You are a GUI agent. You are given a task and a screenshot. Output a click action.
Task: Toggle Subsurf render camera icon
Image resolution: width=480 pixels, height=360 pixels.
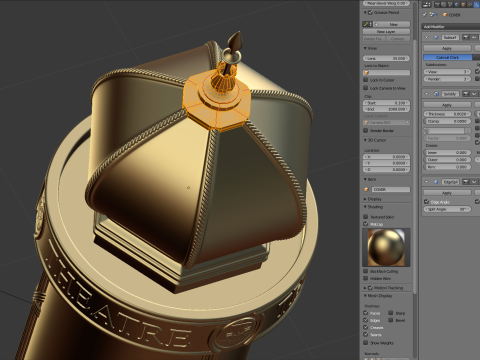pyautogui.click(x=466, y=37)
